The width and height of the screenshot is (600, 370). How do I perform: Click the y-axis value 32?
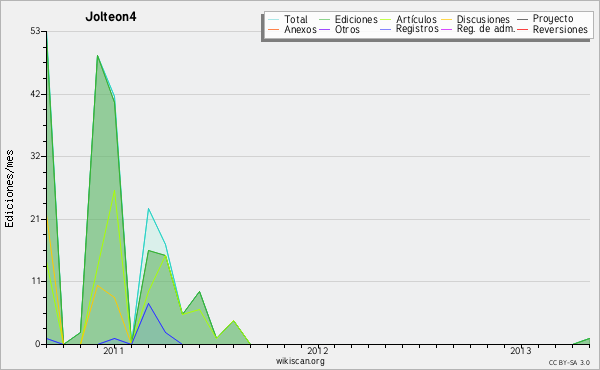tap(36, 156)
